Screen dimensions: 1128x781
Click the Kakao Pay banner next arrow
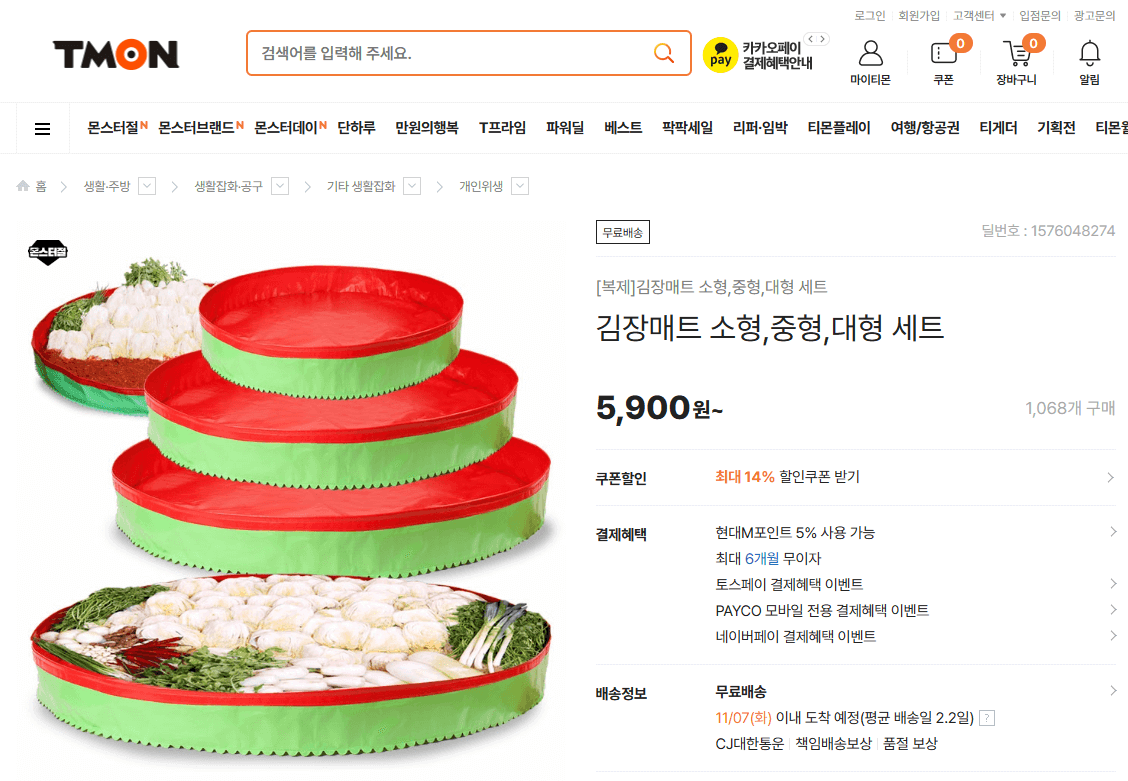(x=822, y=39)
